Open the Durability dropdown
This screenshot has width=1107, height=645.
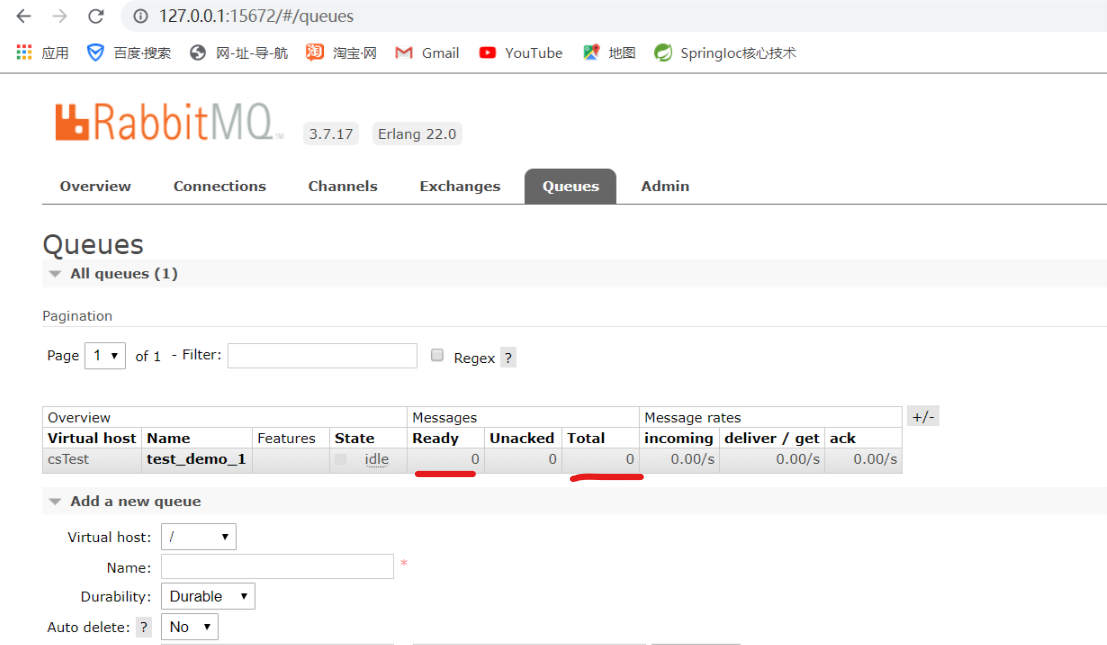[208, 596]
